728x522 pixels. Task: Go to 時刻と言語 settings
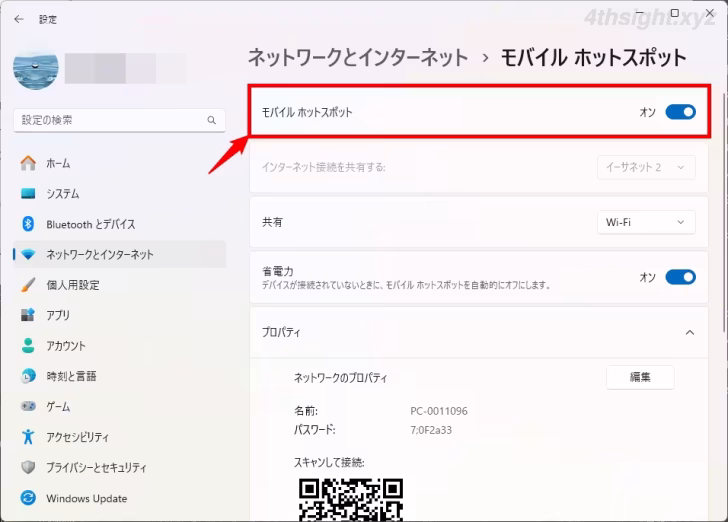(x=119, y=376)
